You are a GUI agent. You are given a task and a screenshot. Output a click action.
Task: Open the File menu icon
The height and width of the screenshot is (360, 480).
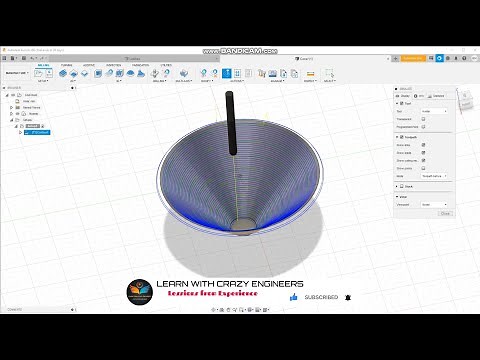pyautogui.click(x=13, y=58)
